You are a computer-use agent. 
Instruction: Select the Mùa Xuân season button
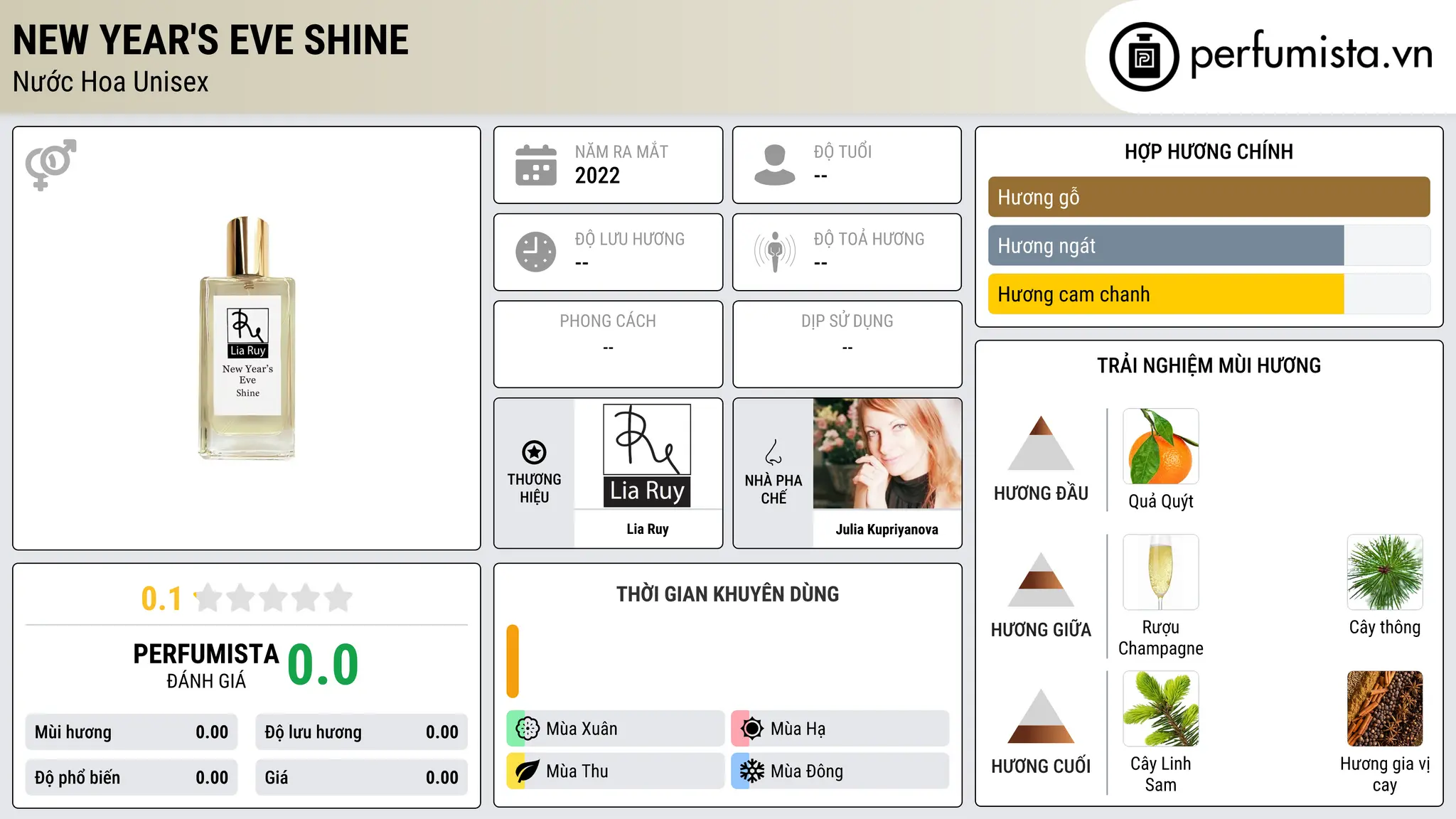point(615,729)
